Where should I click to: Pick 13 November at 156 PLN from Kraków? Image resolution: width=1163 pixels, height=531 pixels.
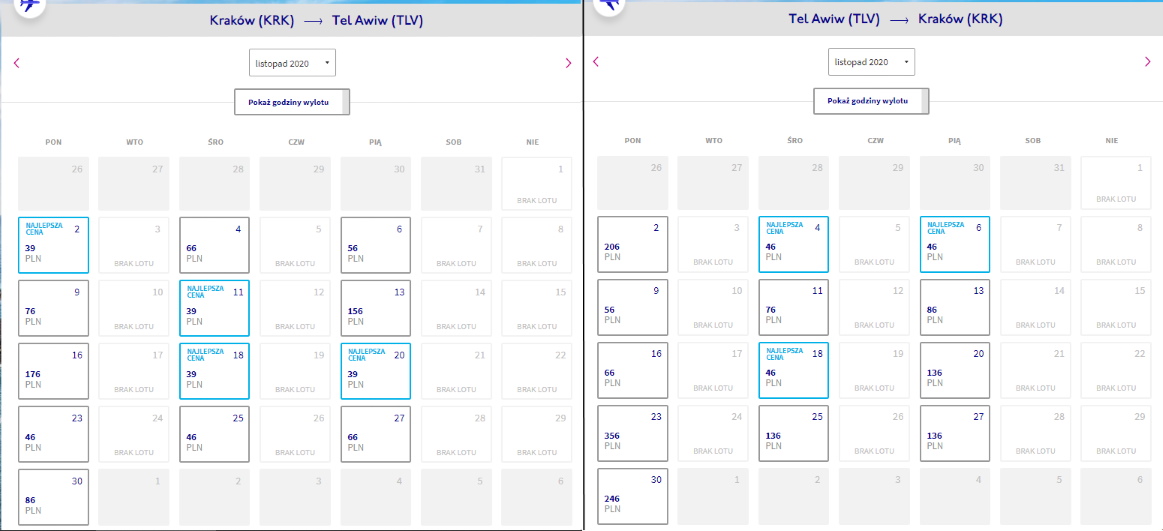pos(376,308)
